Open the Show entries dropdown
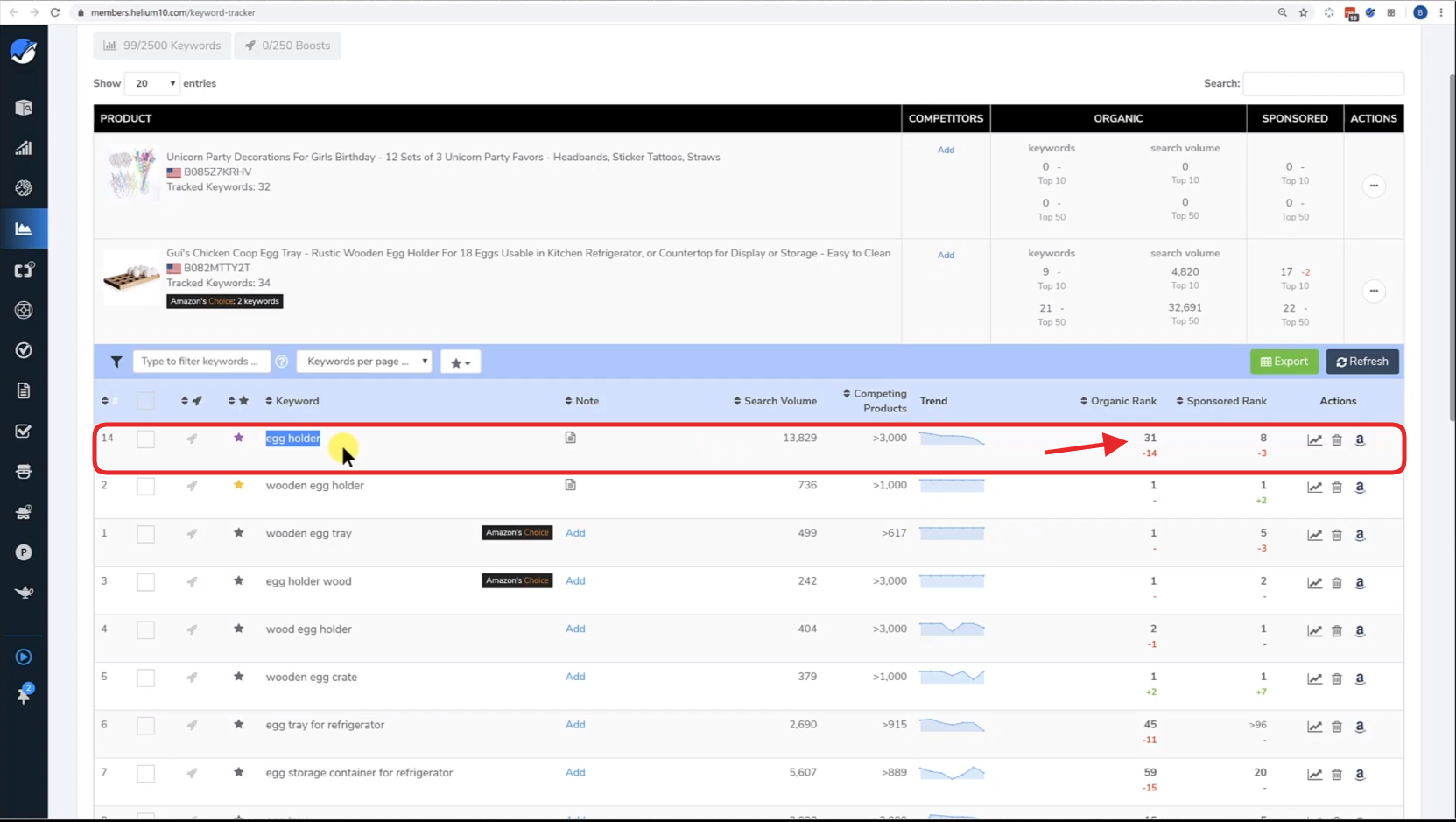The width and height of the screenshot is (1456, 822). [152, 83]
